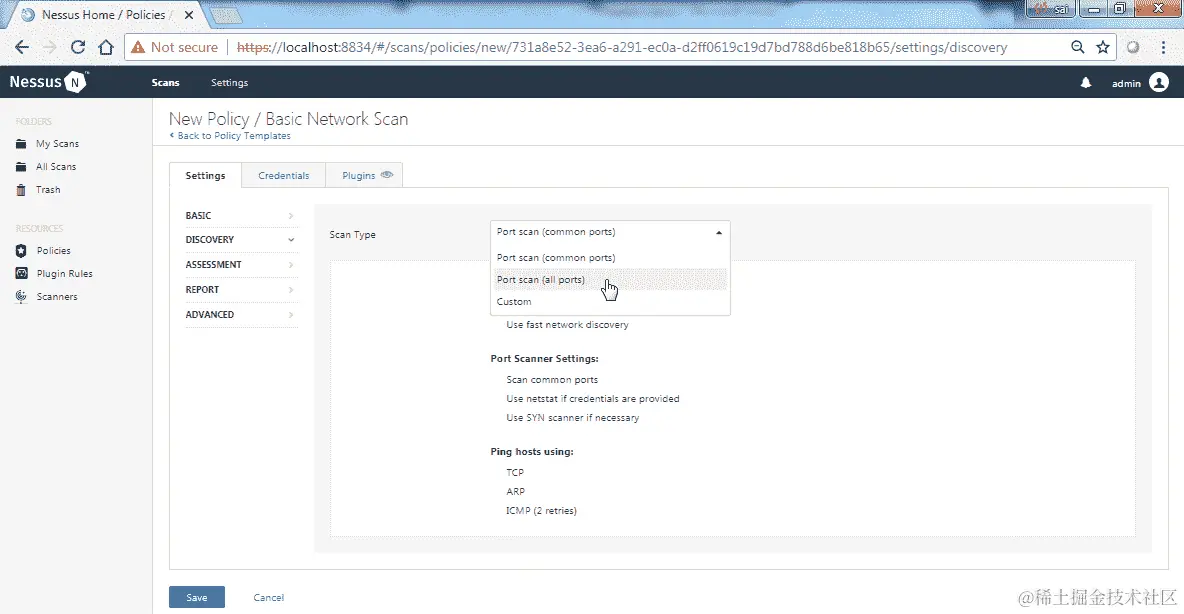This screenshot has height=614, width=1184.
Task: Click the 'Use fast network discovery' text
Action: [567, 325]
